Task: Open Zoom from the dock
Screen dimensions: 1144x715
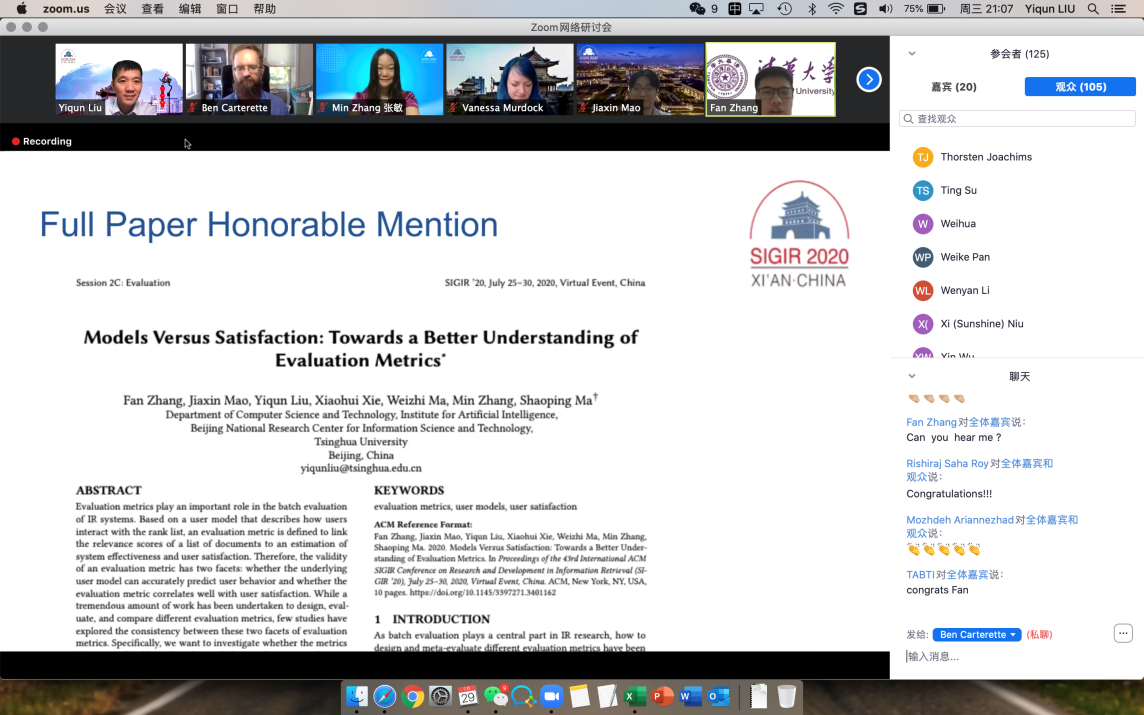Action: pyautogui.click(x=551, y=696)
